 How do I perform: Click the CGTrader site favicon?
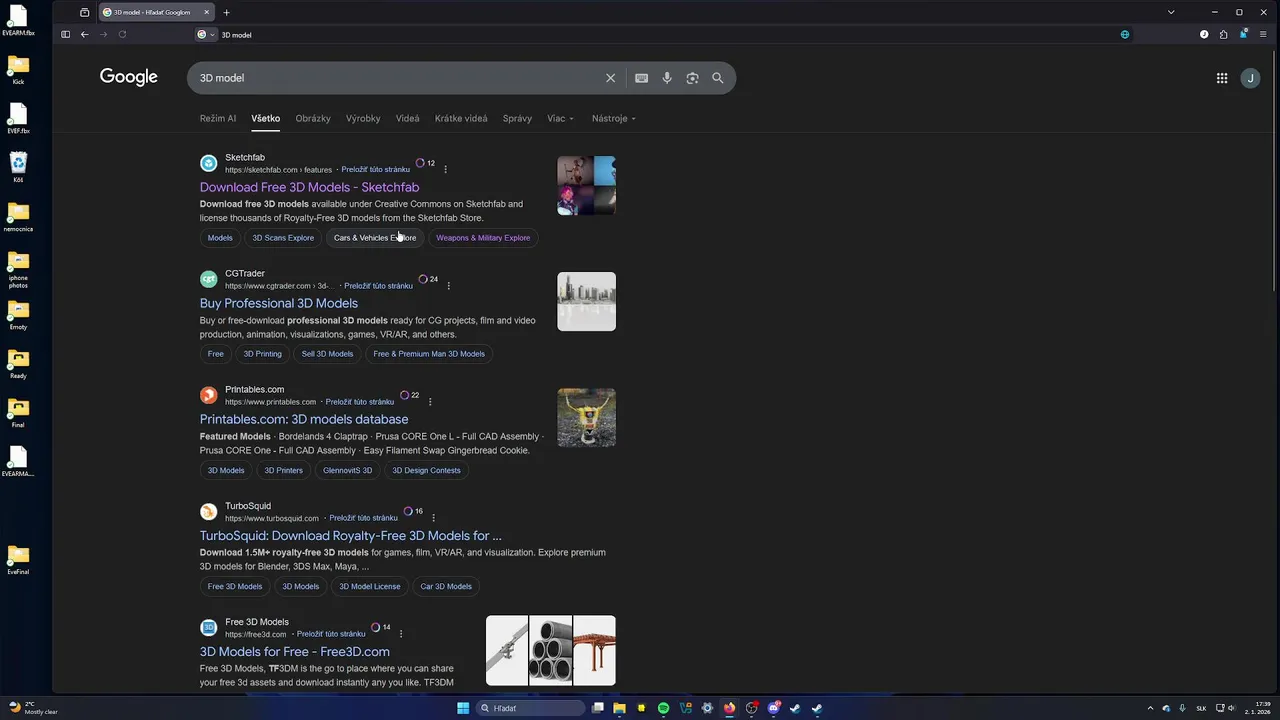208,279
